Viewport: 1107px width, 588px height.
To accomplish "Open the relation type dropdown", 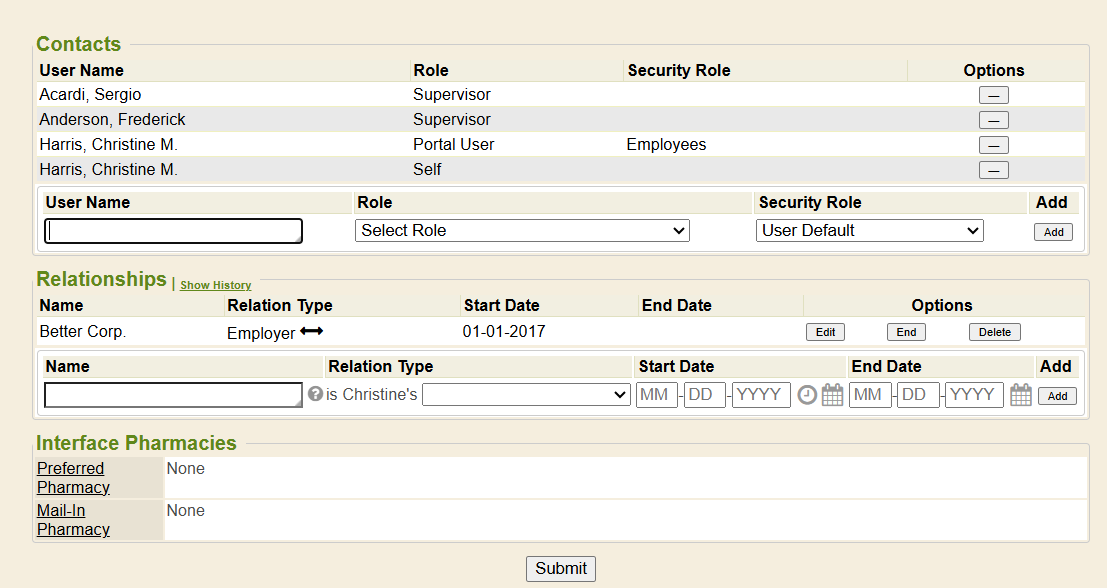I will 526,395.
